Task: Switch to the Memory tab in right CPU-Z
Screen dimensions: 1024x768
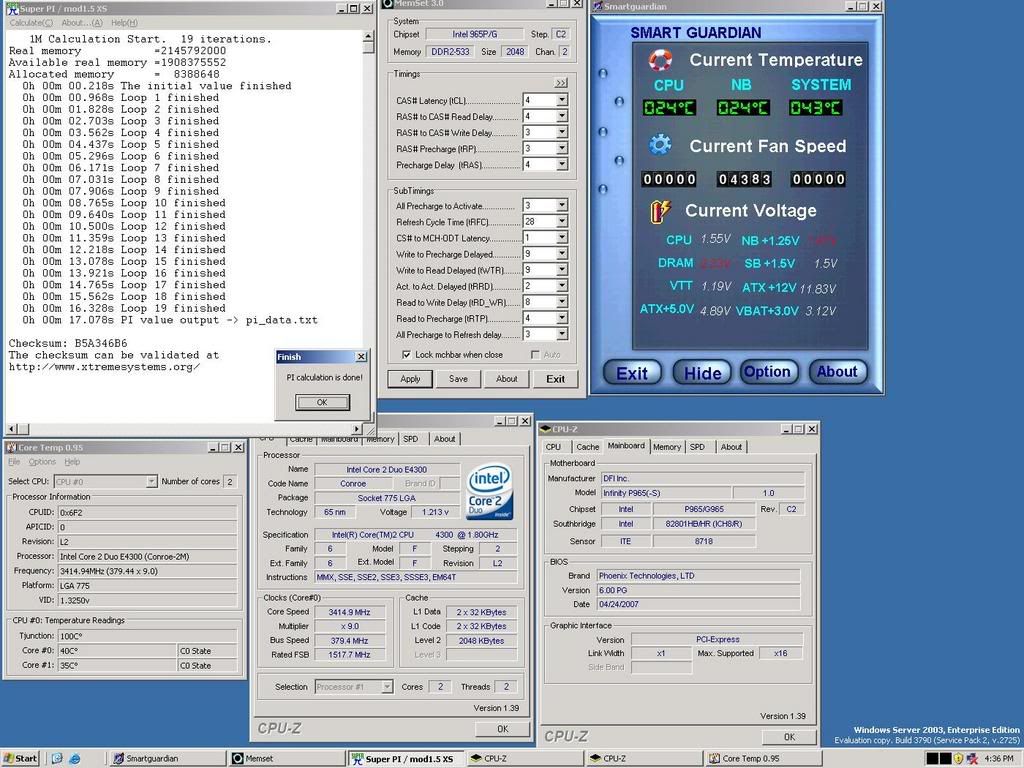Action: (x=667, y=447)
